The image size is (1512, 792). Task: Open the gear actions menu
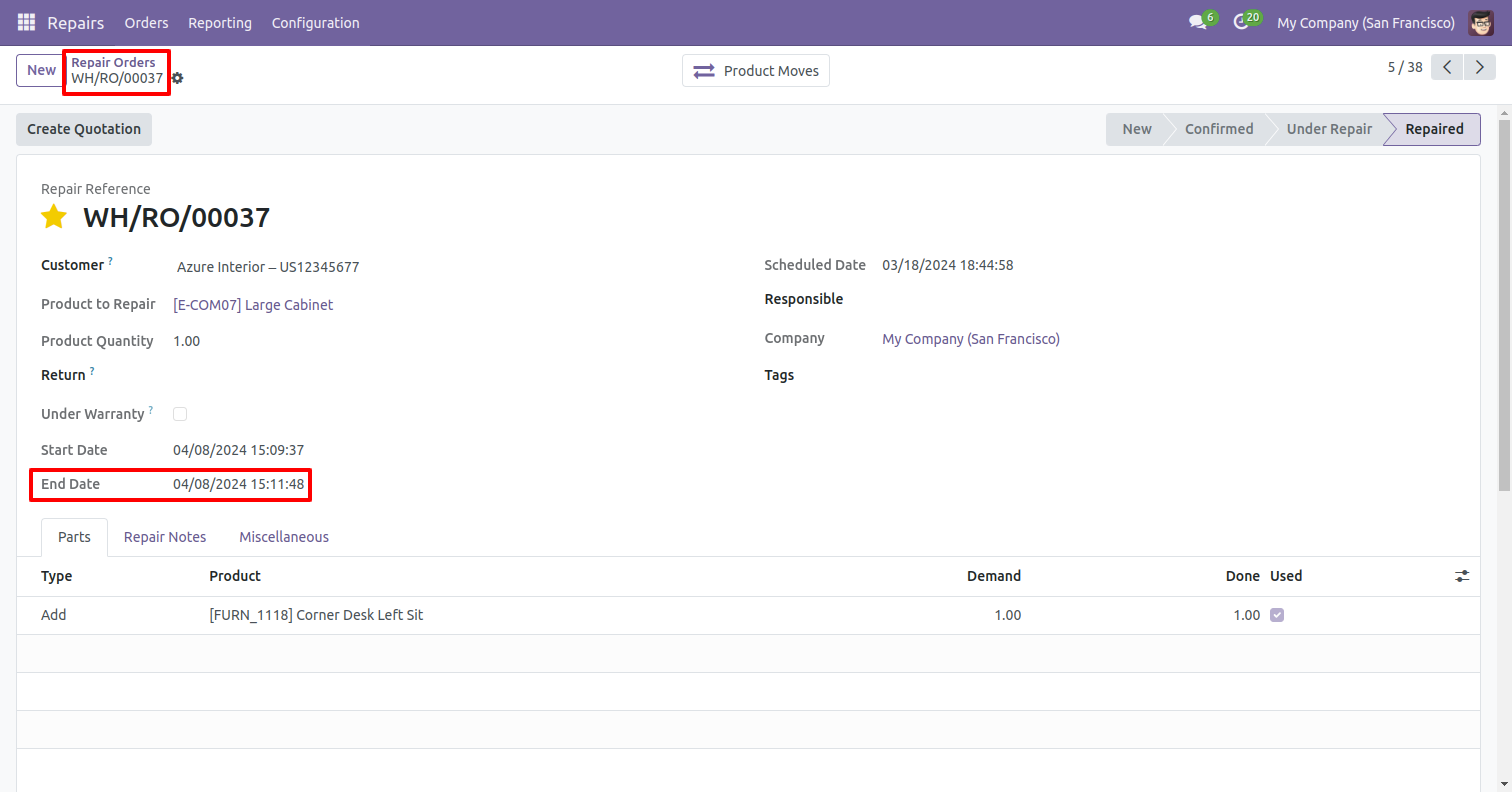[x=178, y=78]
